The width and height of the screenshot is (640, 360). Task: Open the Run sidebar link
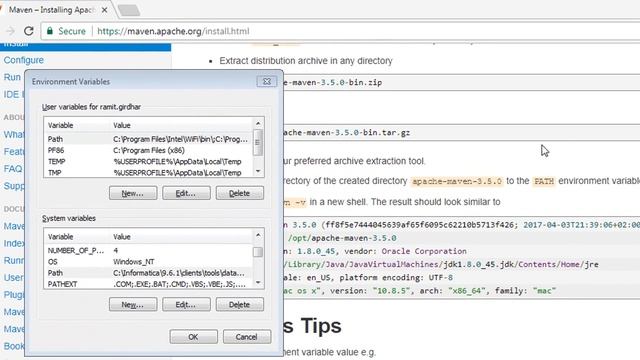coord(12,77)
